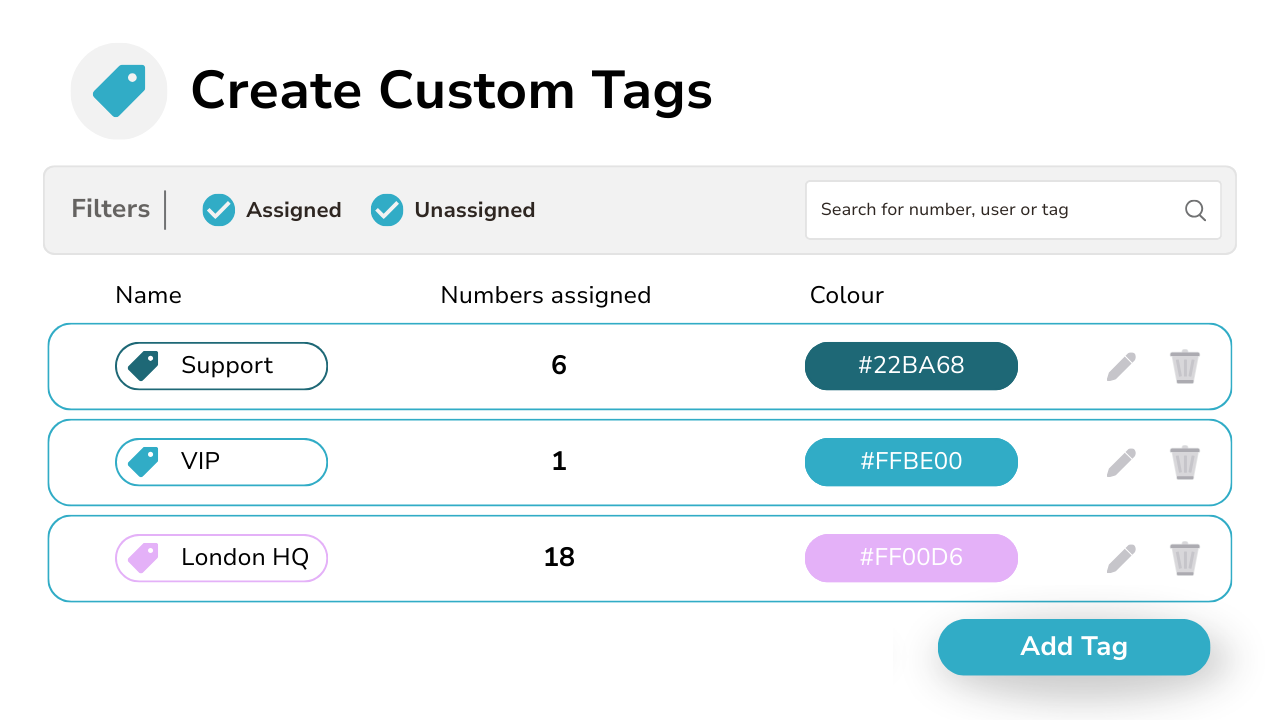Select the large tag icon beside the page title
The width and height of the screenshot is (1280, 720).
tap(119, 91)
